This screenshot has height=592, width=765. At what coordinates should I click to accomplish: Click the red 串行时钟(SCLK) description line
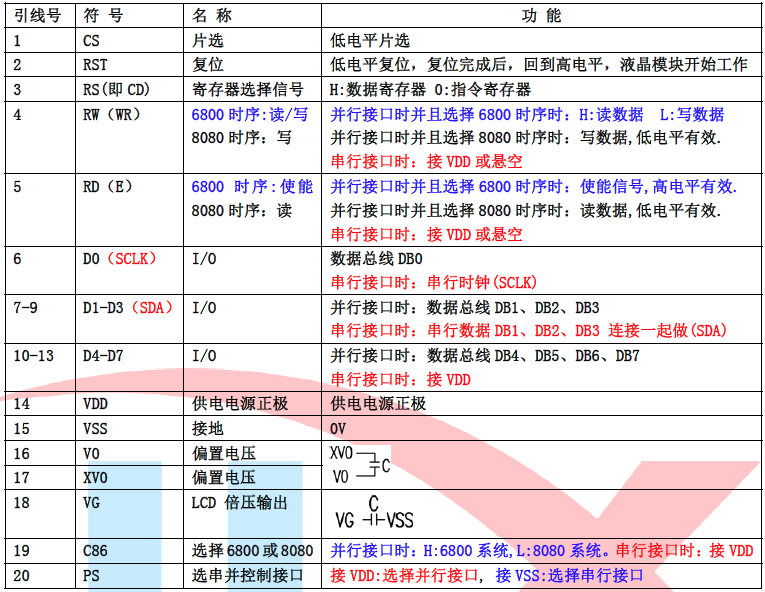tap(433, 283)
